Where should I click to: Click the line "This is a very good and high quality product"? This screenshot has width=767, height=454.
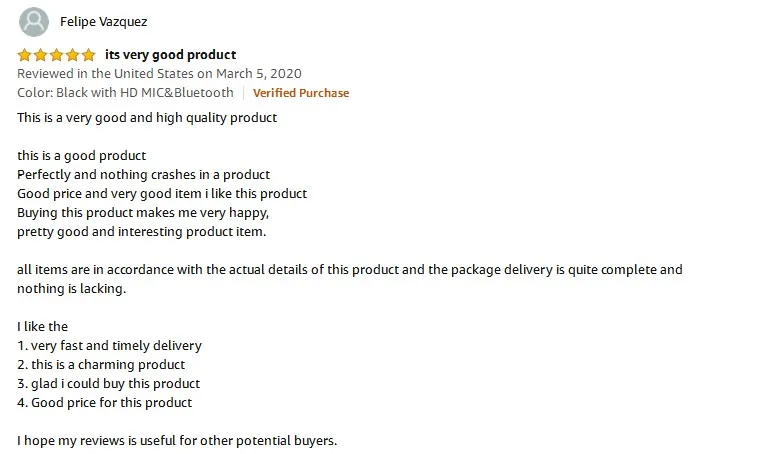pos(147,117)
